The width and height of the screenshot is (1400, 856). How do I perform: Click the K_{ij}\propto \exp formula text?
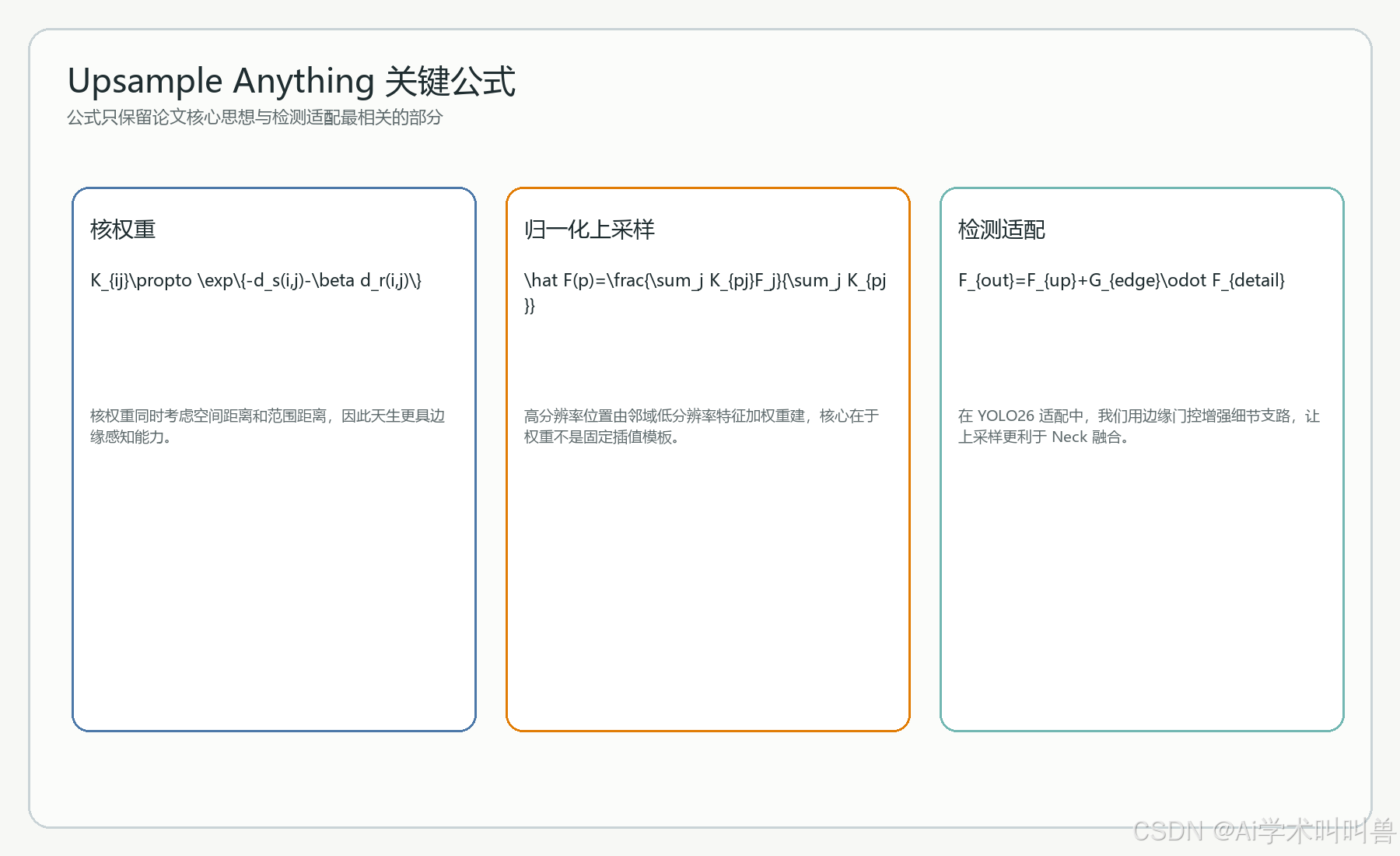(256, 280)
